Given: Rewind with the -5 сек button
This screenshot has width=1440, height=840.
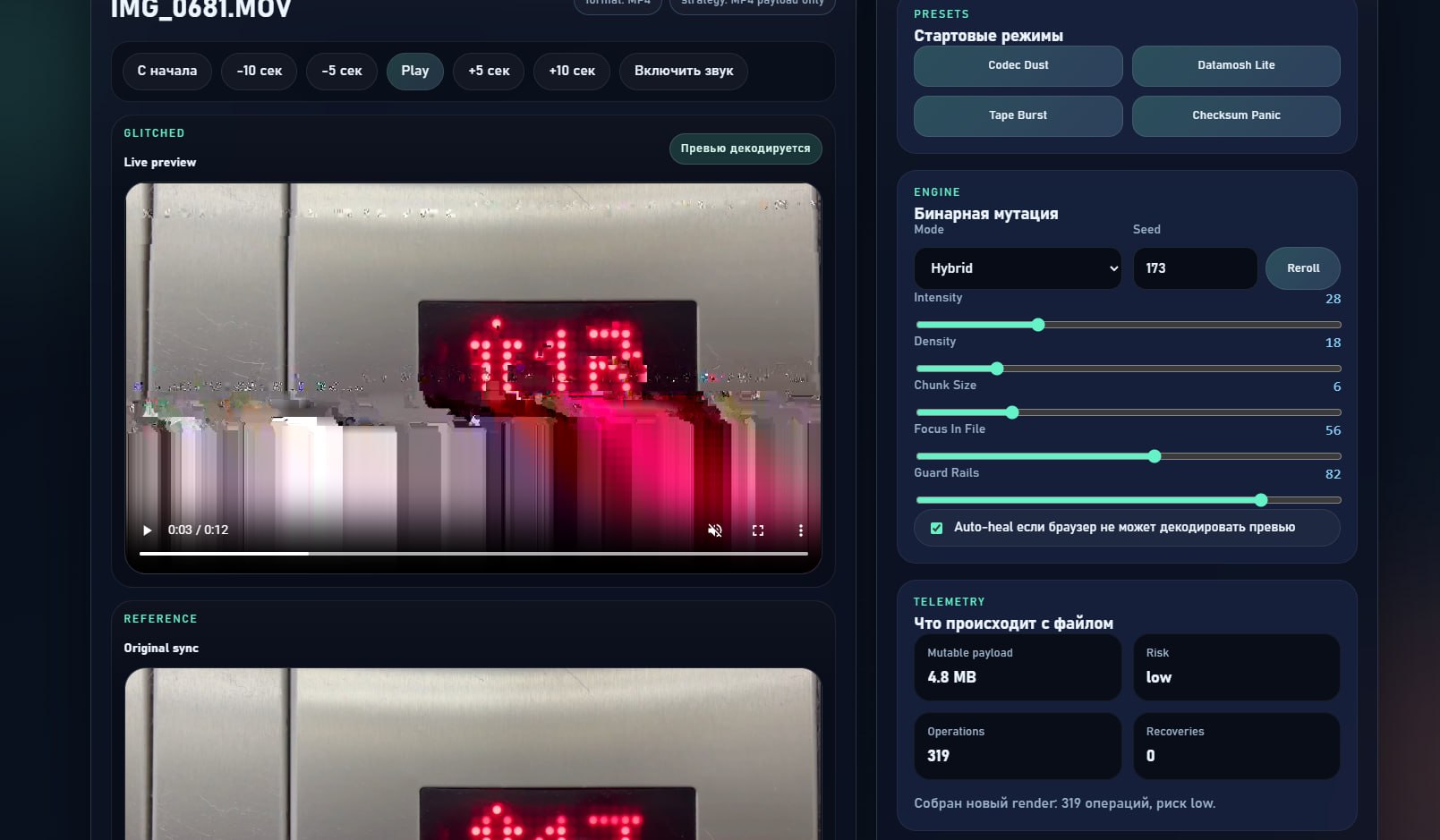Looking at the screenshot, I should (342, 72).
